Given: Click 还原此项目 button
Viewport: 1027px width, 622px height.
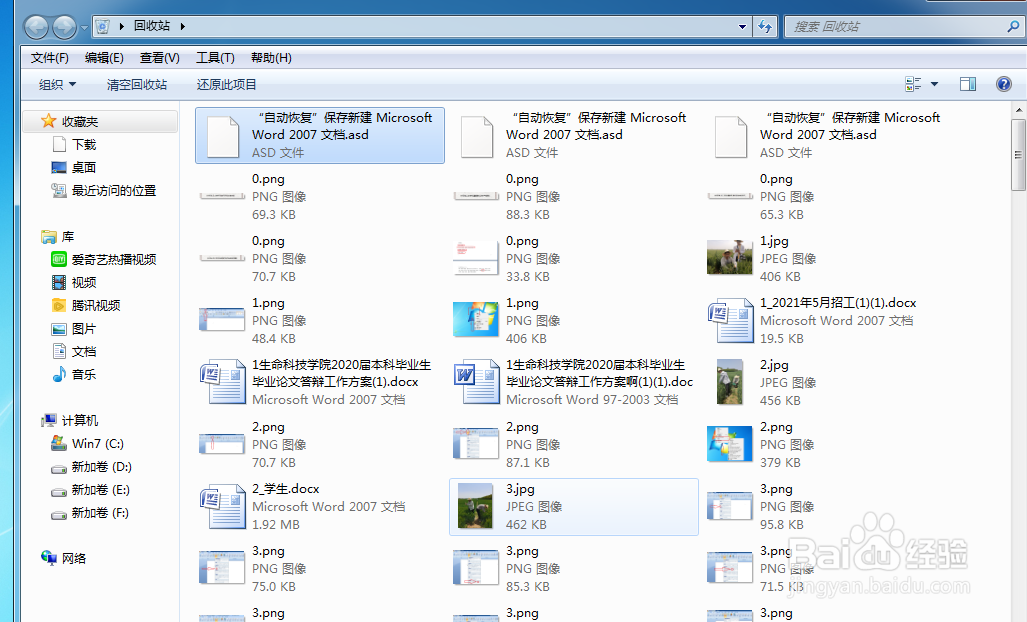Looking at the screenshot, I should (x=227, y=84).
